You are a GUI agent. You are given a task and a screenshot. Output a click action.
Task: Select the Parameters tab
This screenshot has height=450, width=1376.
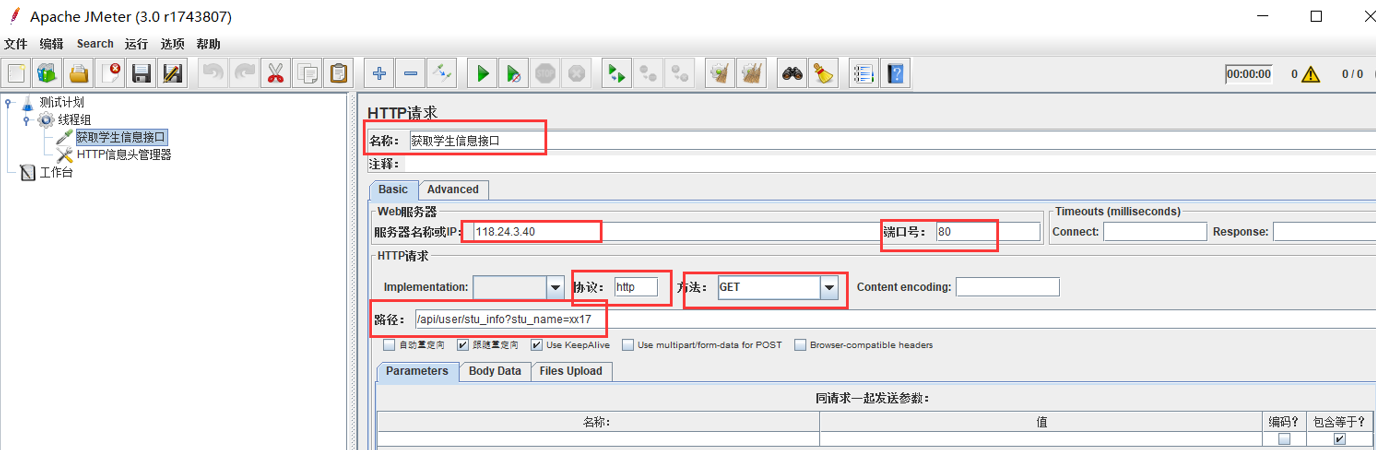tap(417, 371)
